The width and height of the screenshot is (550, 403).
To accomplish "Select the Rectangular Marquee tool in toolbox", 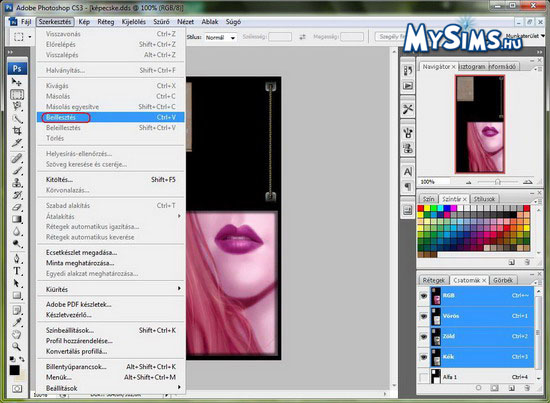I will (17, 94).
